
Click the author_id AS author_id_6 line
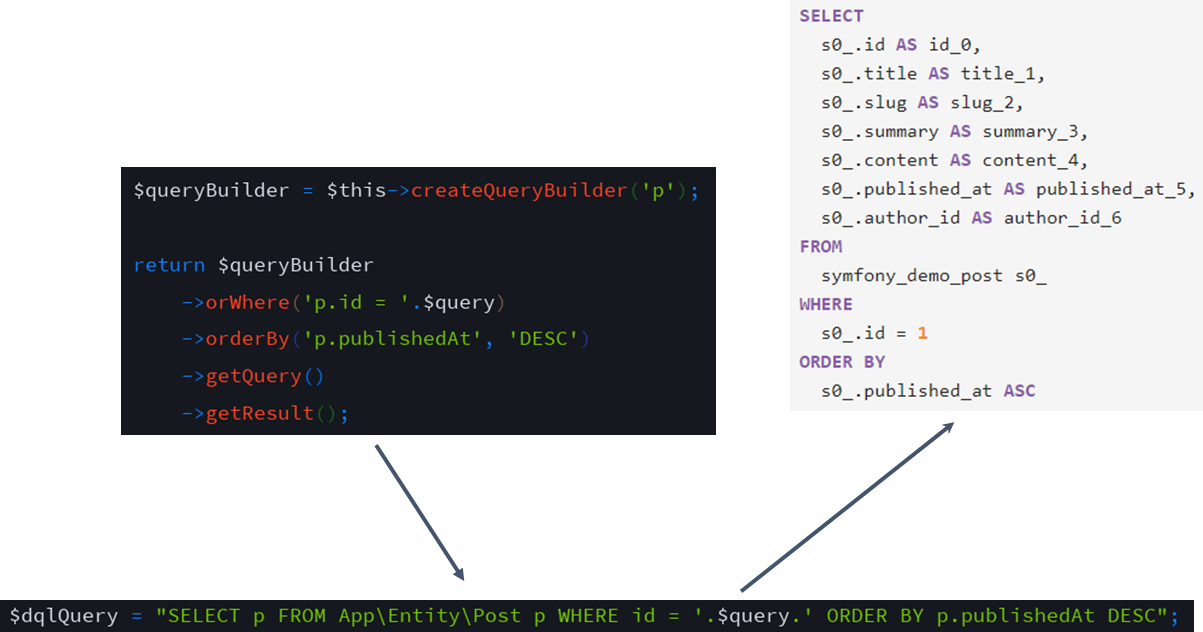[x=971, y=218]
